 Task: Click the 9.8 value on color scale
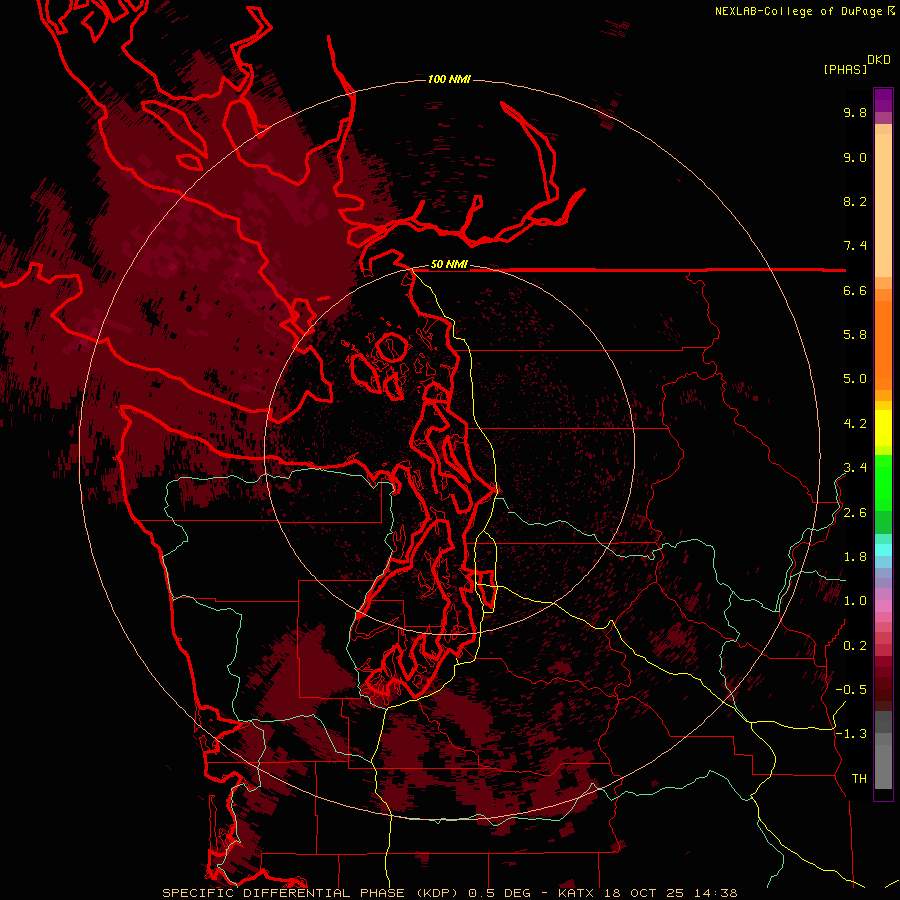pyautogui.click(x=855, y=112)
